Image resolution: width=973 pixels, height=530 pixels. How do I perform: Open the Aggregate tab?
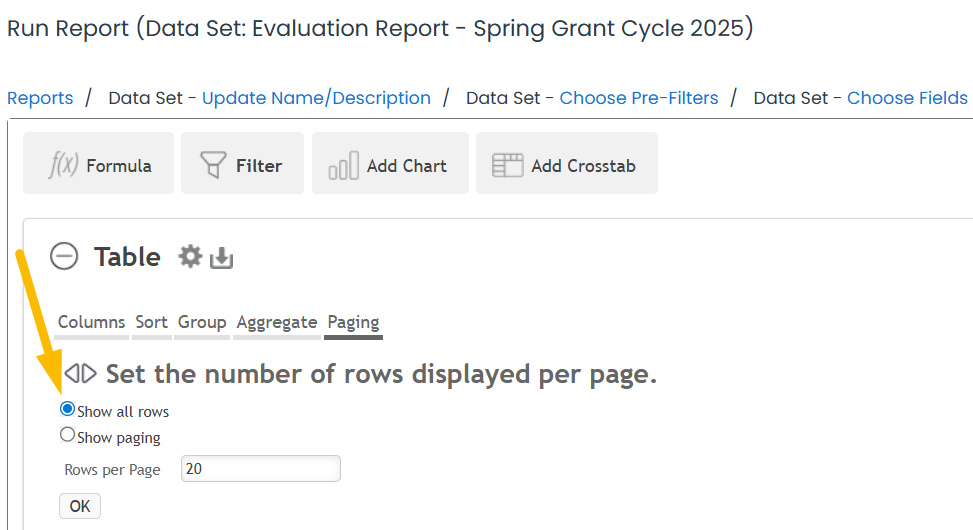pos(277,323)
